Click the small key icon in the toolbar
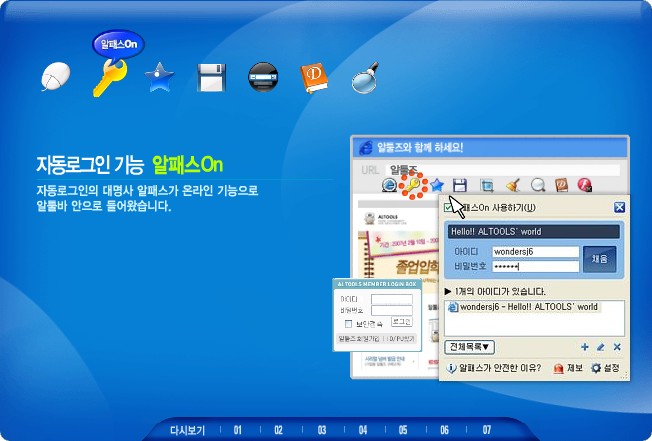Viewport: 652px width, 441px height. coord(412,185)
